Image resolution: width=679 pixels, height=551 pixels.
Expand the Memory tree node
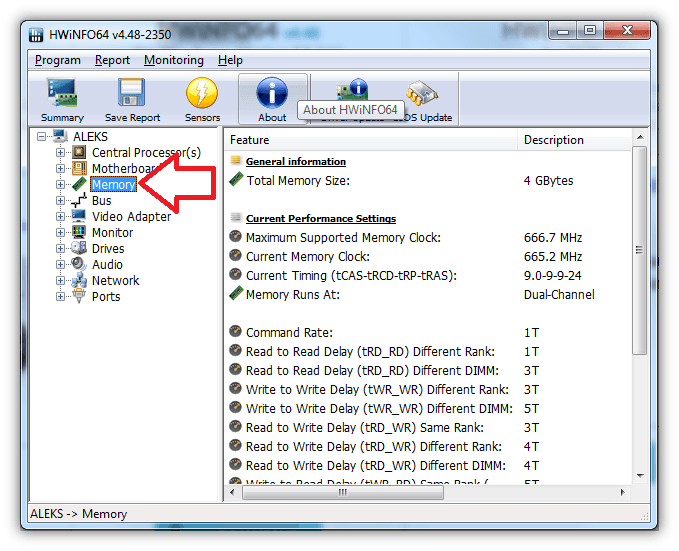[x=60, y=184]
